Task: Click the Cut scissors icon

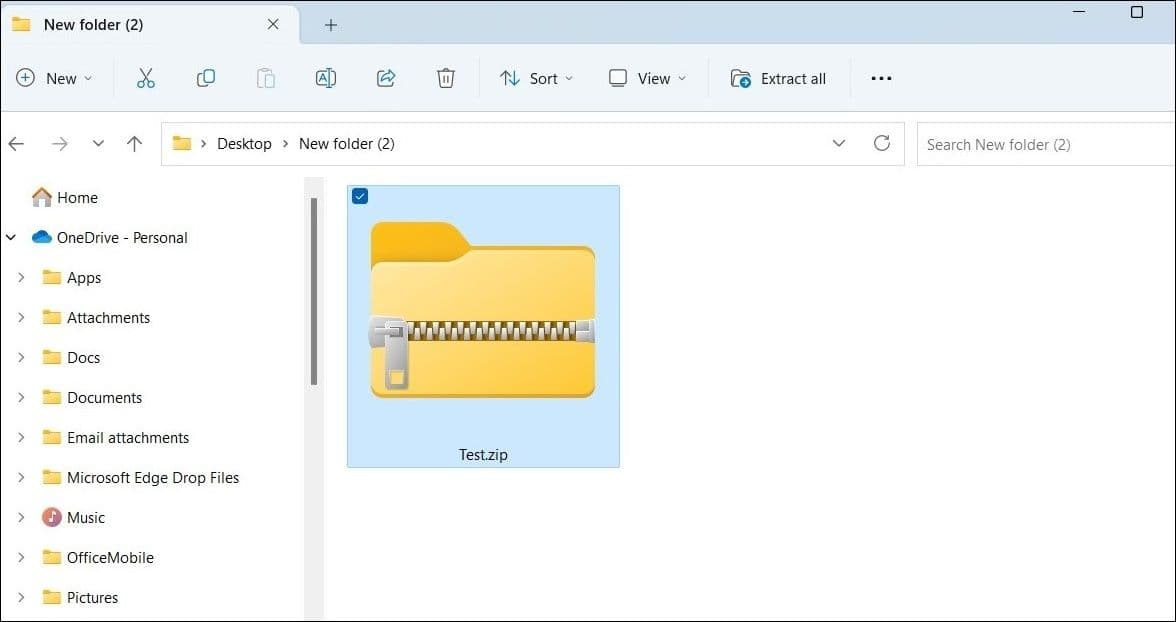Action: point(146,78)
